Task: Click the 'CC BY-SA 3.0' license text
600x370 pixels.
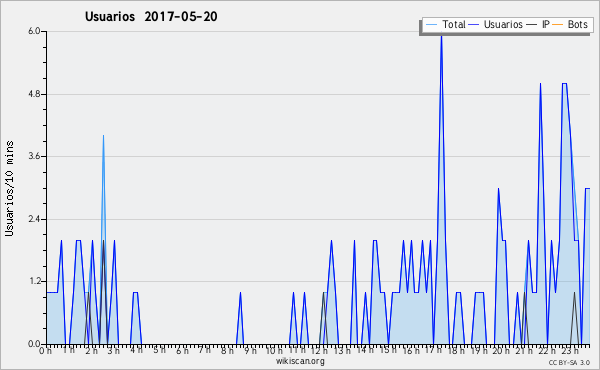Action: [x=569, y=362]
